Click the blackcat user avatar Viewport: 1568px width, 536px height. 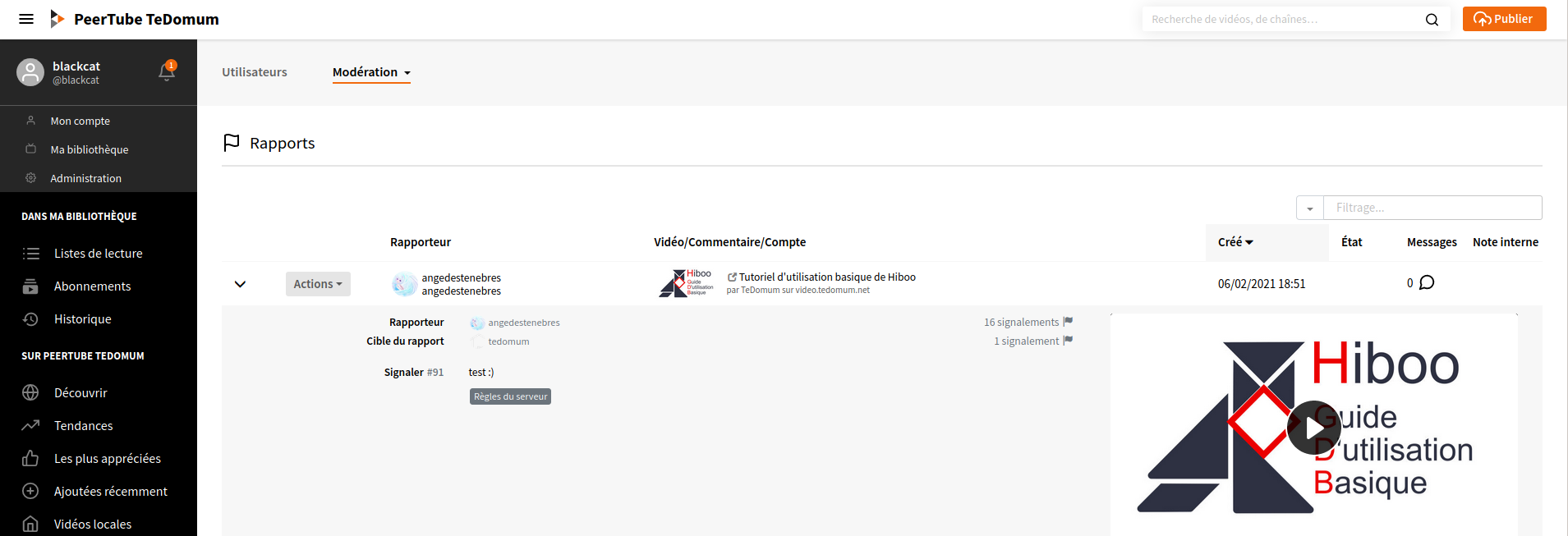(30, 72)
